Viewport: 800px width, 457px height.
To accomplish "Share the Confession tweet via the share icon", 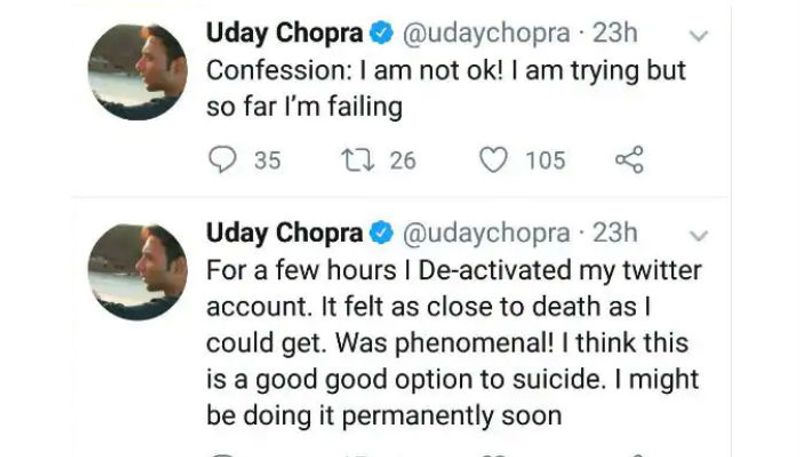I will coord(628,160).
